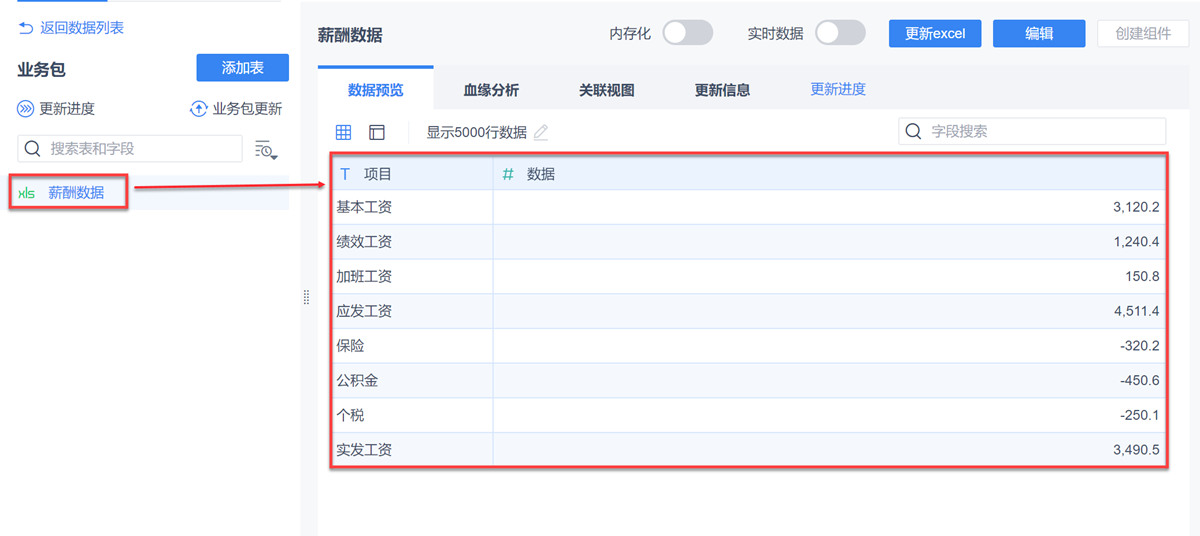Image resolution: width=1200 pixels, height=536 pixels.
Task: Click the panel divider drag handle
Action: pos(307,297)
